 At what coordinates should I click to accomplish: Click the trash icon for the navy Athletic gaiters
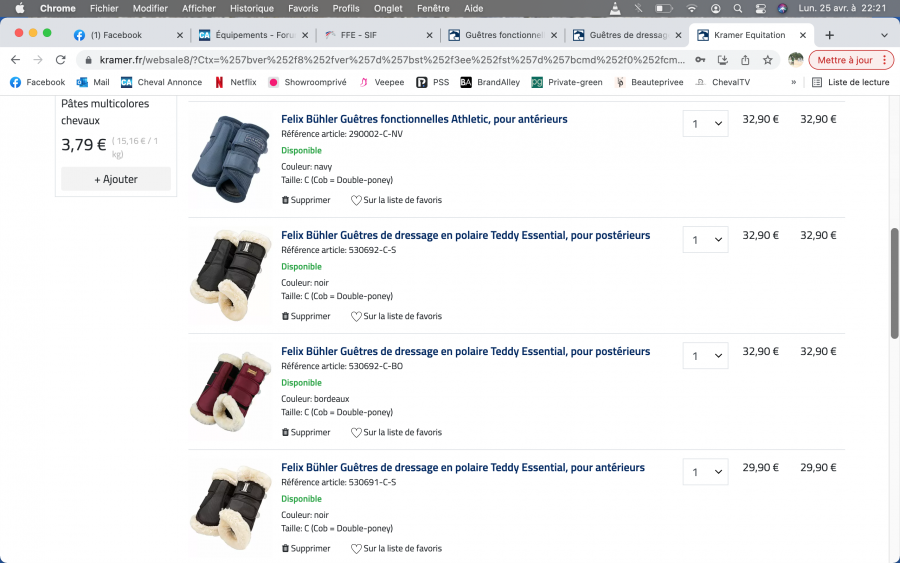tap(285, 200)
